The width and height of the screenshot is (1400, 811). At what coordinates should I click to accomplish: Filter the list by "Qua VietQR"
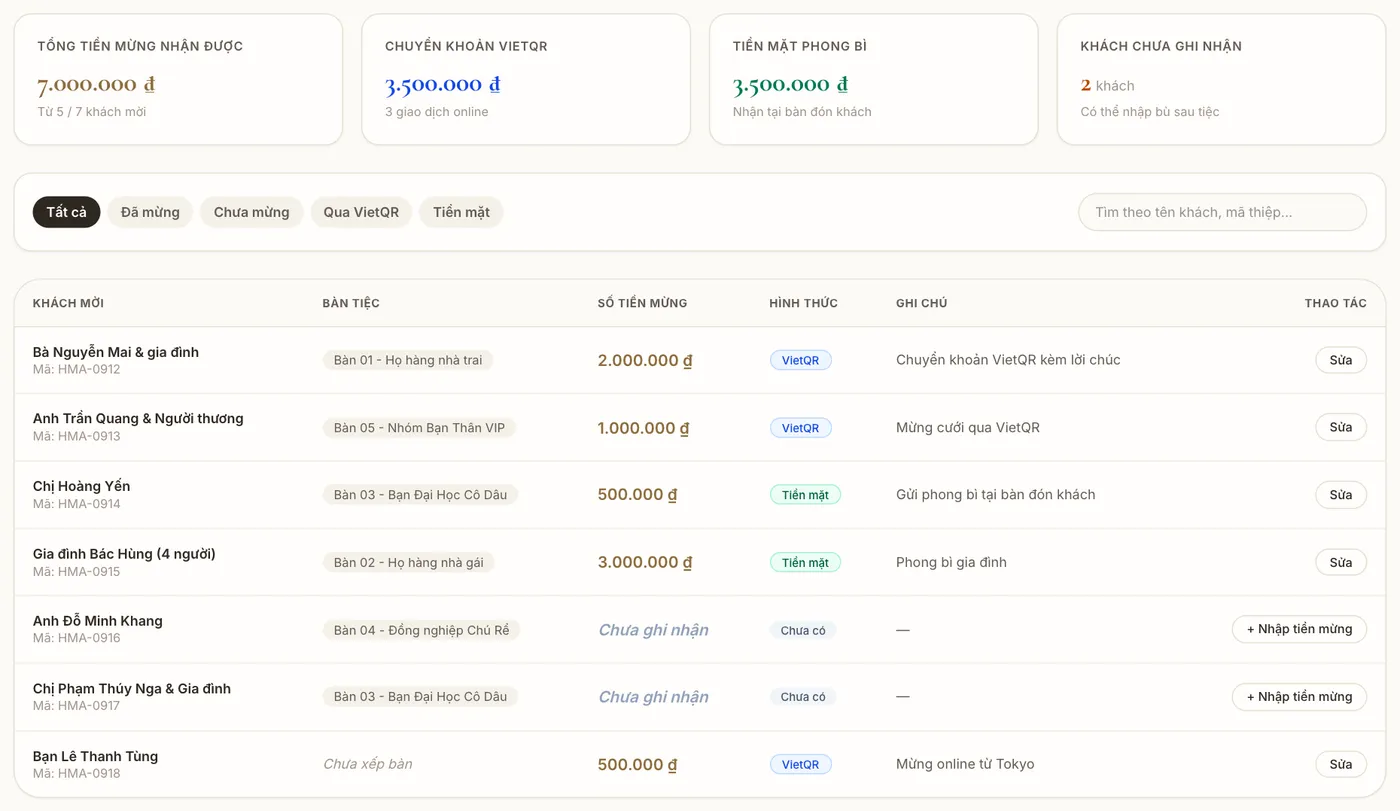(361, 212)
